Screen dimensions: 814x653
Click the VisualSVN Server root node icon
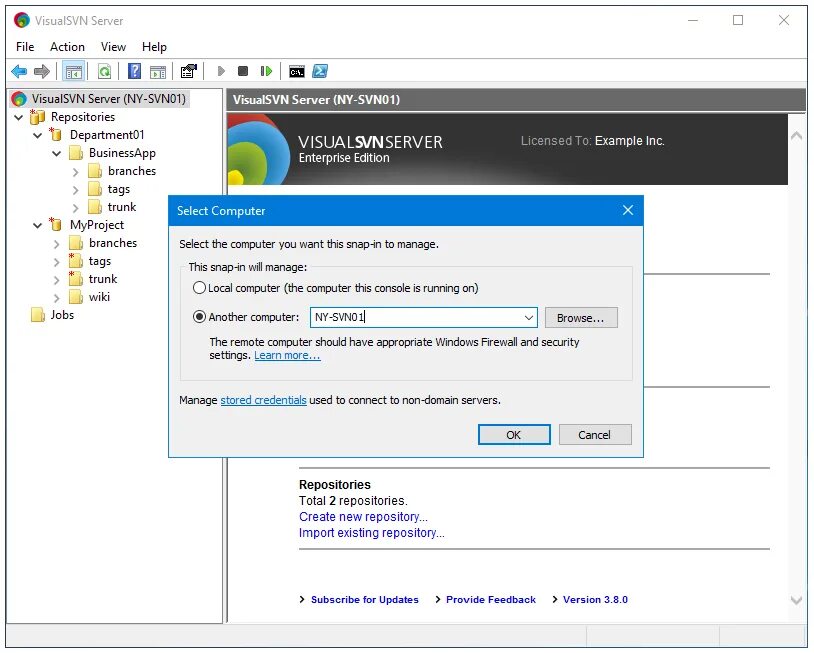point(19,99)
